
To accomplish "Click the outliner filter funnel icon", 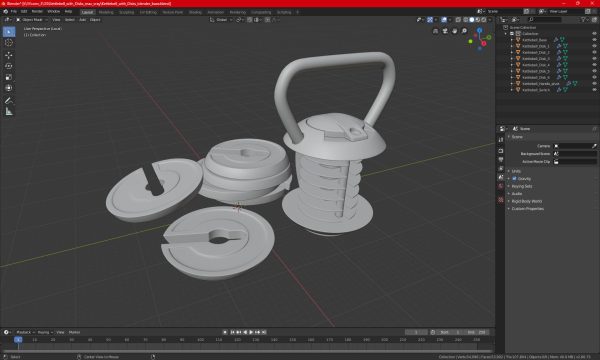I will (583, 20).
